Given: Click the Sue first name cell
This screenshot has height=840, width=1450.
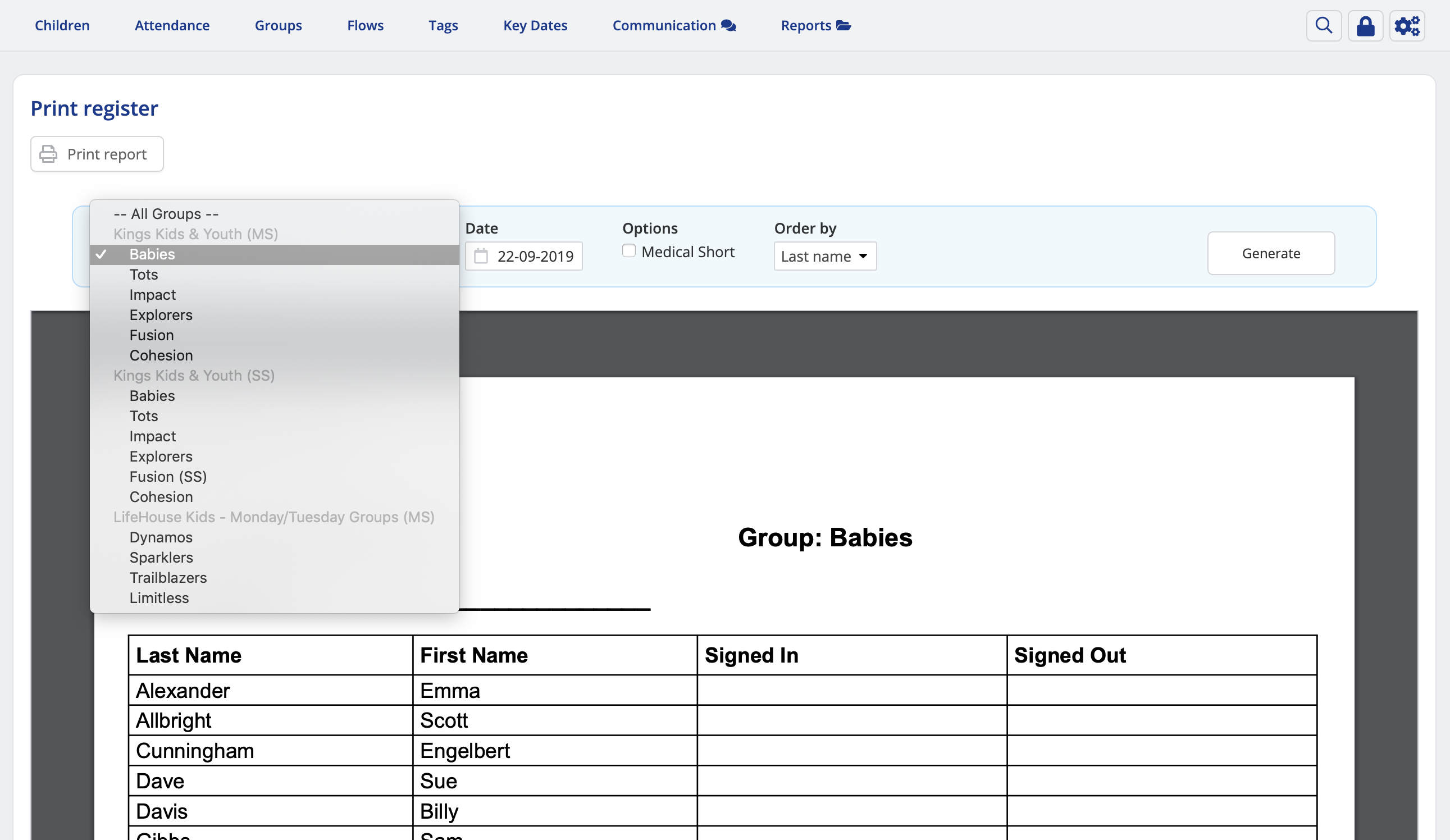Looking at the screenshot, I should point(555,781).
